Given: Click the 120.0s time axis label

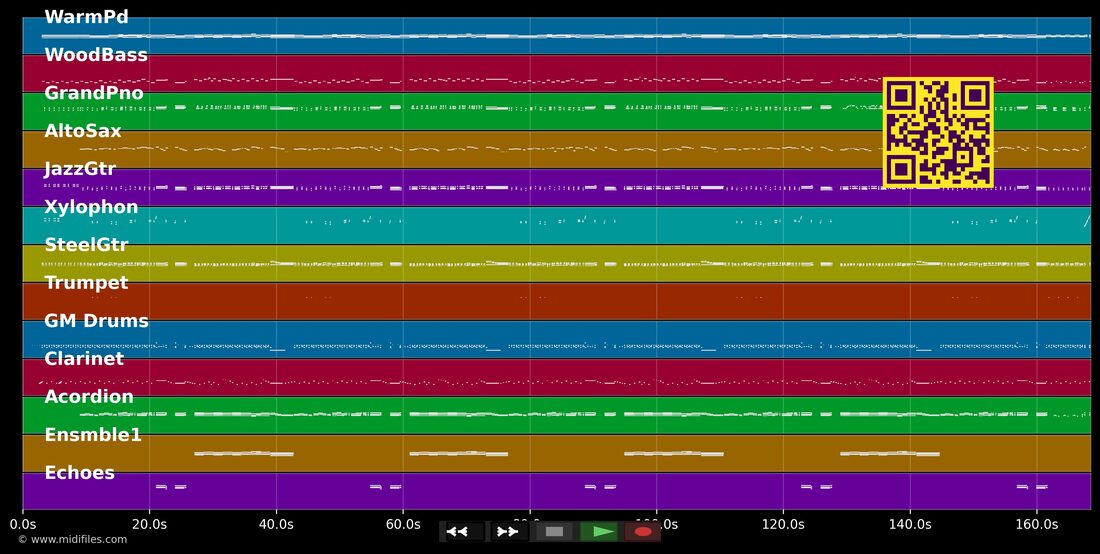Looking at the screenshot, I should (783, 524).
